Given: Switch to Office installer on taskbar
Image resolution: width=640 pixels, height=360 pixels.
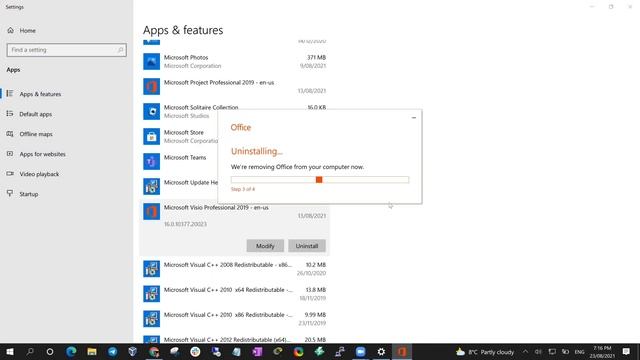Looking at the screenshot, I should click(x=402, y=351).
